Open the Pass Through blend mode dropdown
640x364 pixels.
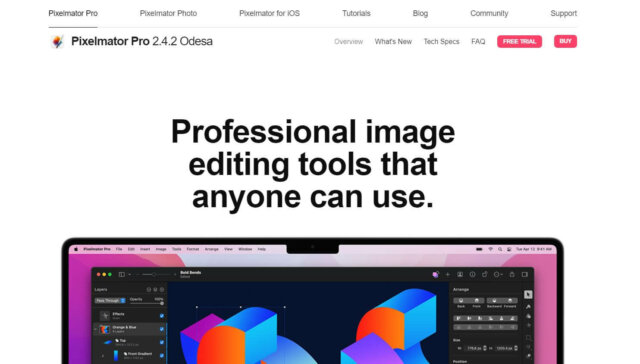[110, 301]
